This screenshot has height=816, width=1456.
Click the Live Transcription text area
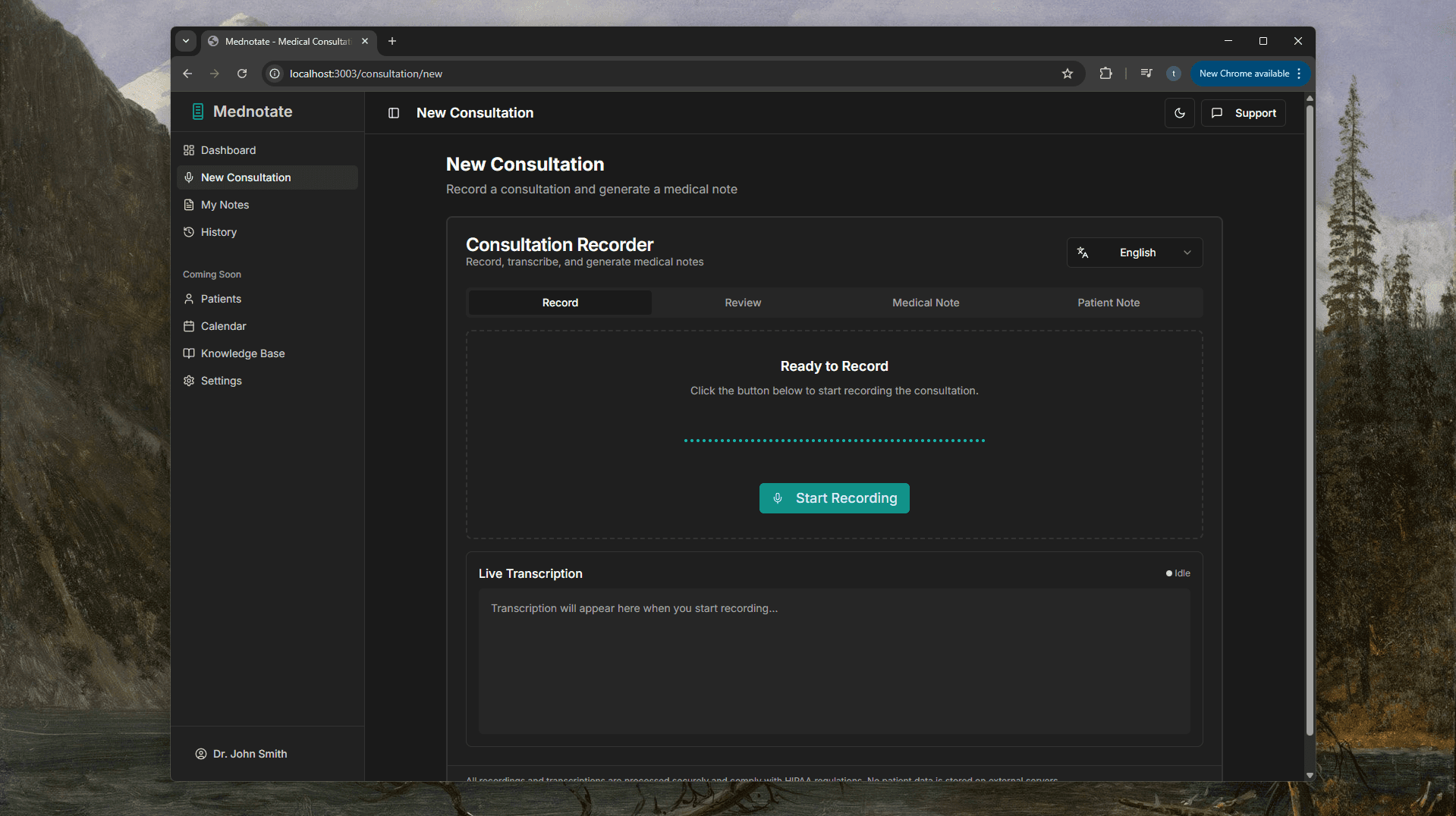click(833, 661)
